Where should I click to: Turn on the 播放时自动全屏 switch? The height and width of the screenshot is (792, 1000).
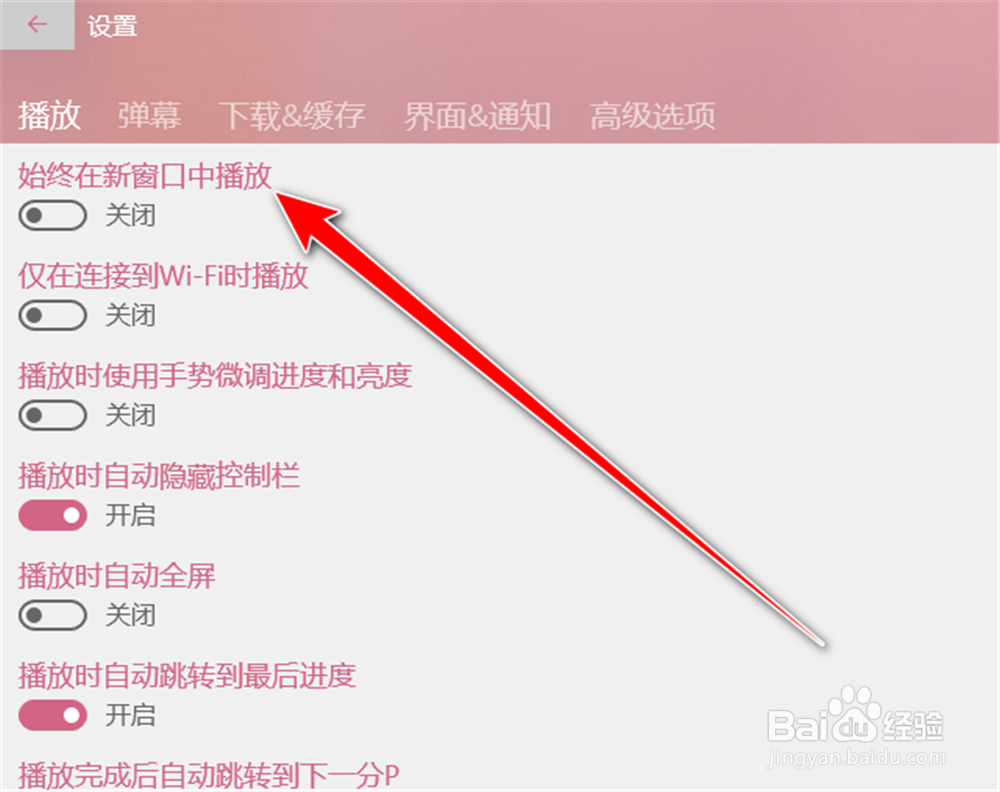(52, 615)
